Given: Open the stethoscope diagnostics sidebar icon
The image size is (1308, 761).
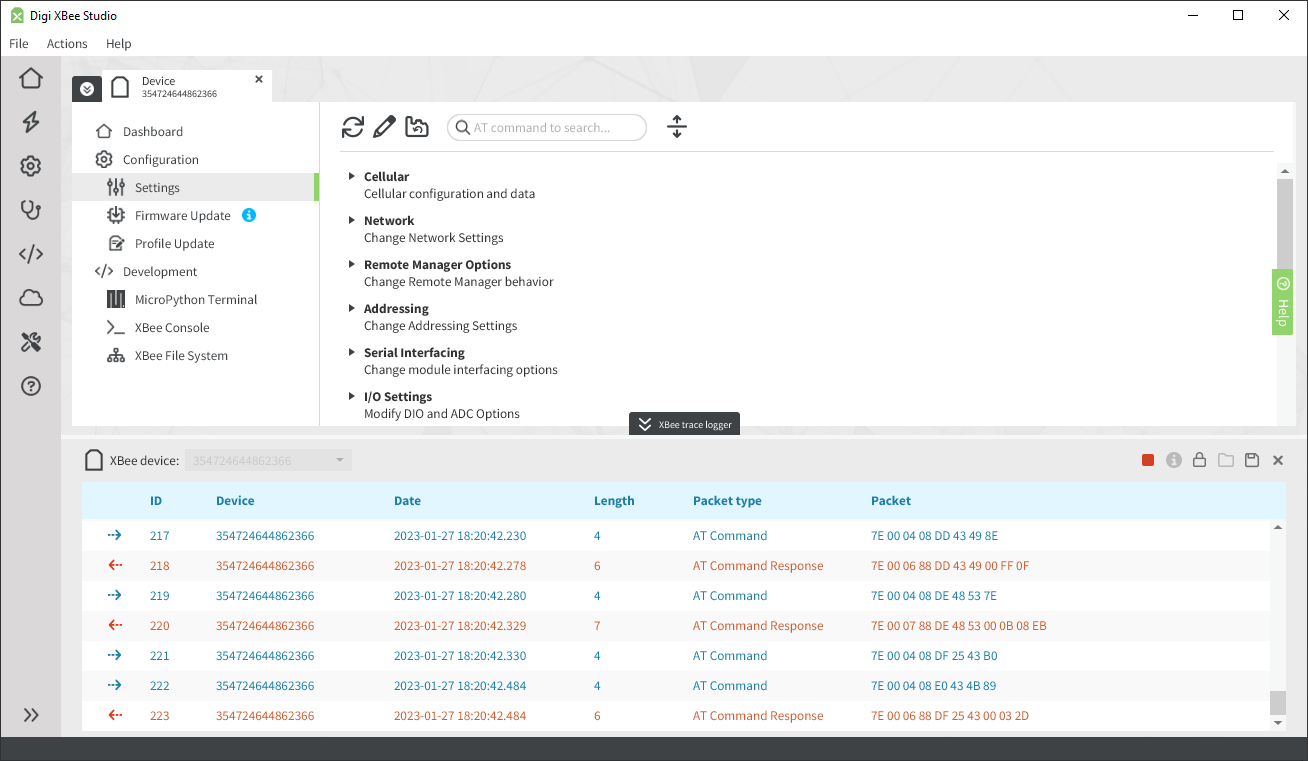Looking at the screenshot, I should [31, 210].
